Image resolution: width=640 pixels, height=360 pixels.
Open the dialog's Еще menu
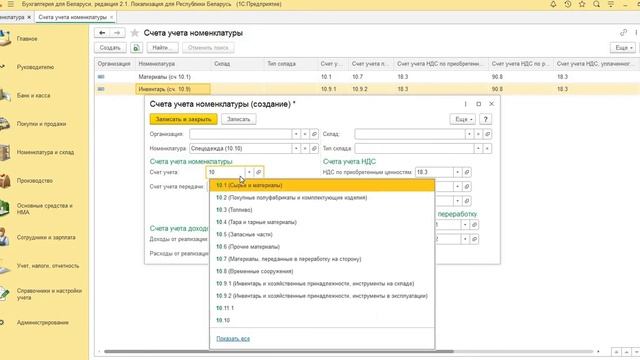click(x=462, y=119)
